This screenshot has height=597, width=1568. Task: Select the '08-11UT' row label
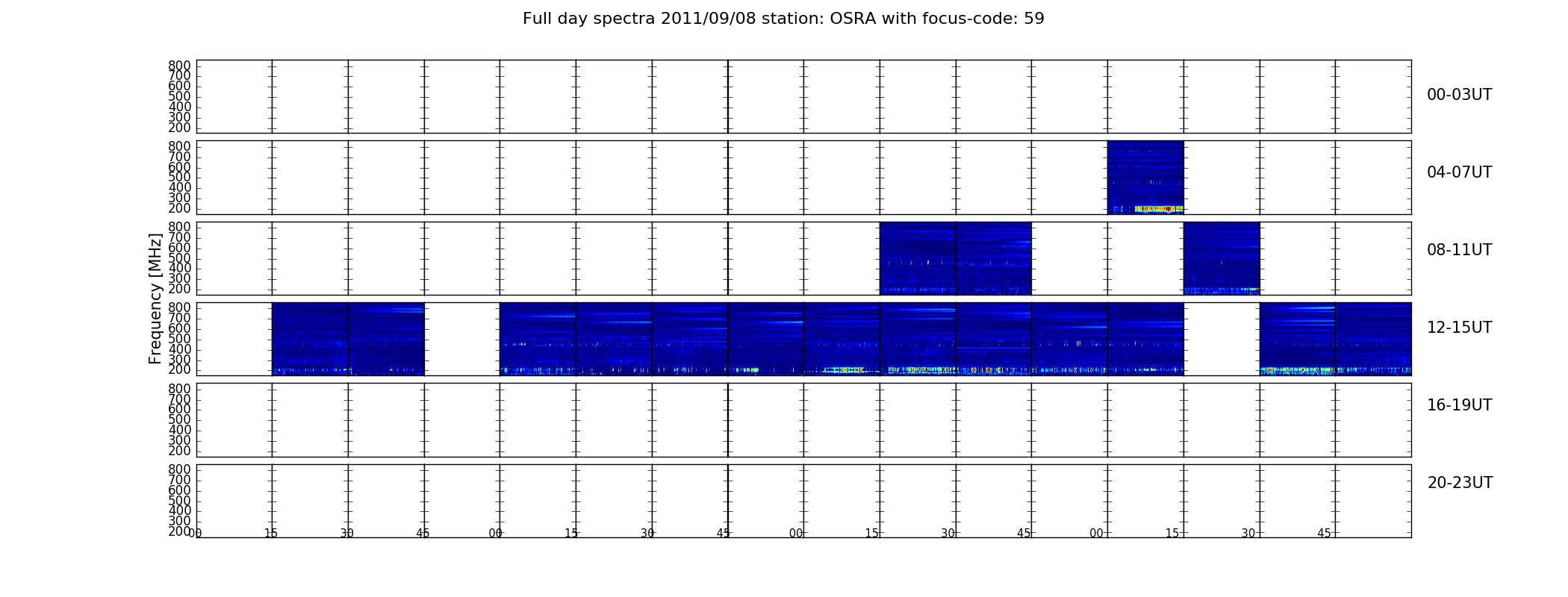tap(1459, 250)
